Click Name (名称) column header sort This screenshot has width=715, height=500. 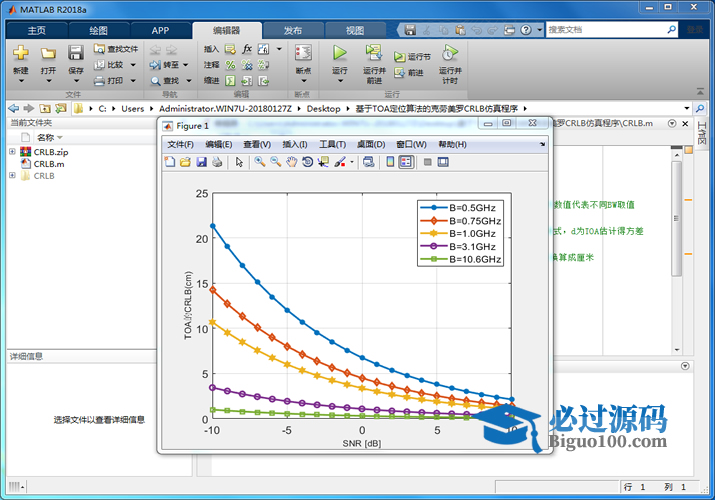49,137
